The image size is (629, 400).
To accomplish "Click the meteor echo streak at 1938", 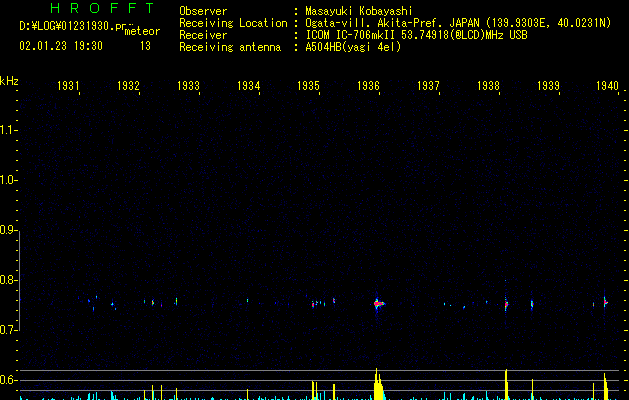I will (x=506, y=304).
